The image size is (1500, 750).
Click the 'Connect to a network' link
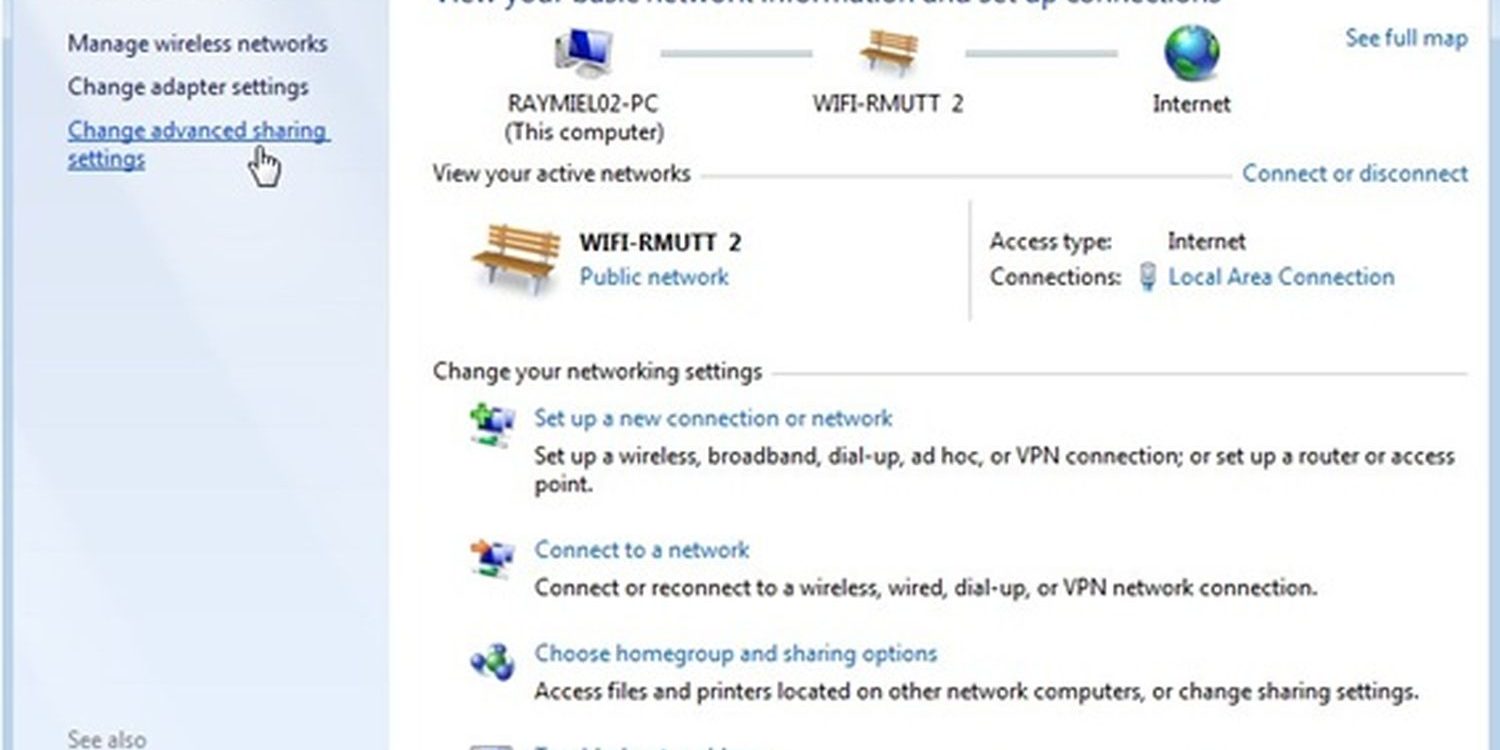641,550
